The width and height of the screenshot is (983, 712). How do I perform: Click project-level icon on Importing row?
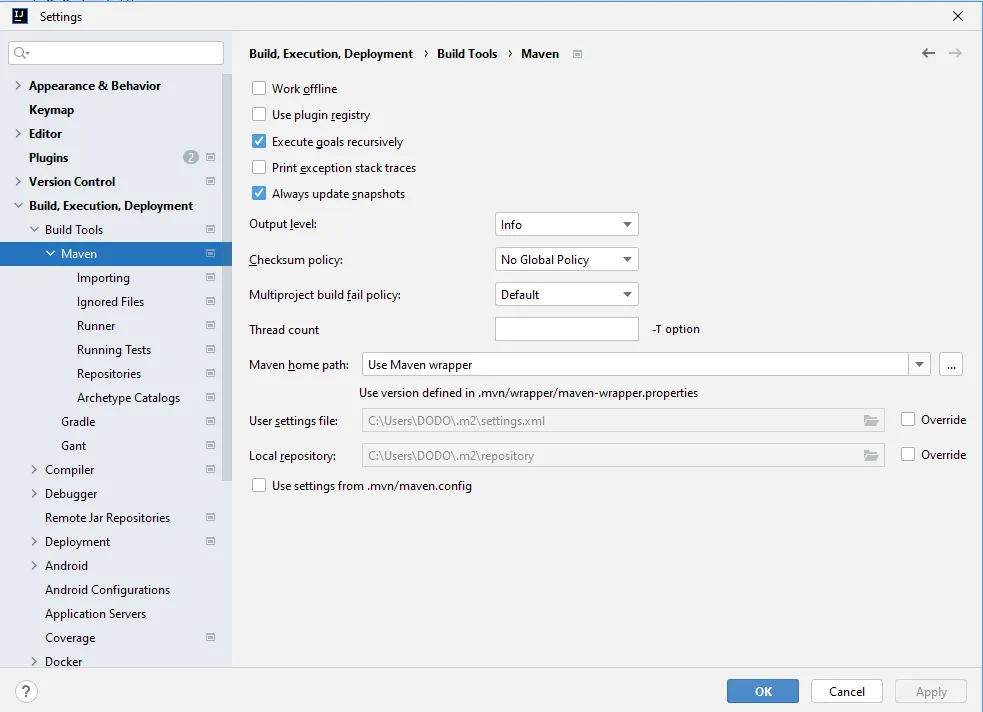[x=211, y=277]
